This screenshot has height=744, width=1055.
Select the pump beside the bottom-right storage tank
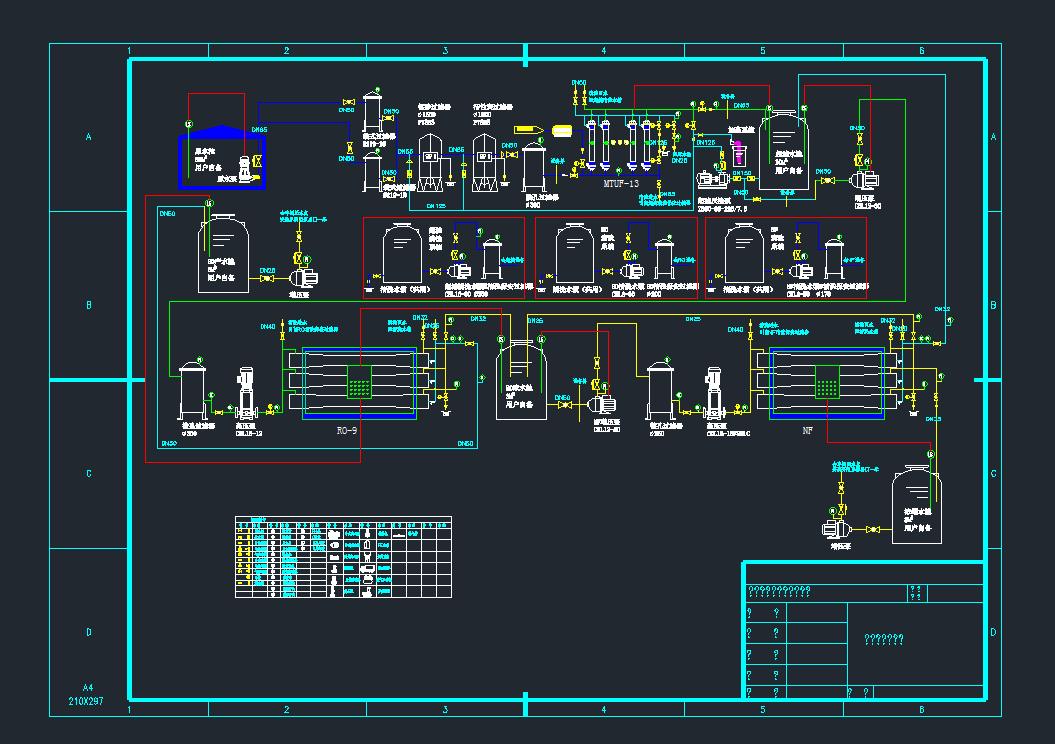tap(836, 528)
